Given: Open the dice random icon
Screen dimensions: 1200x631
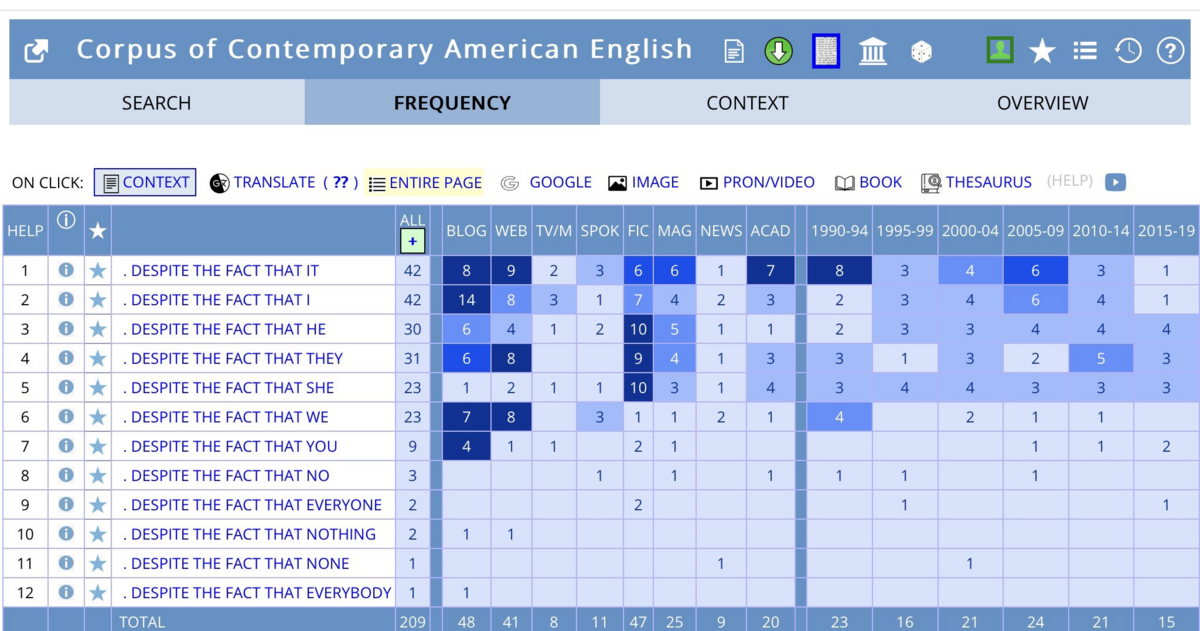Looking at the screenshot, I should click(x=921, y=51).
